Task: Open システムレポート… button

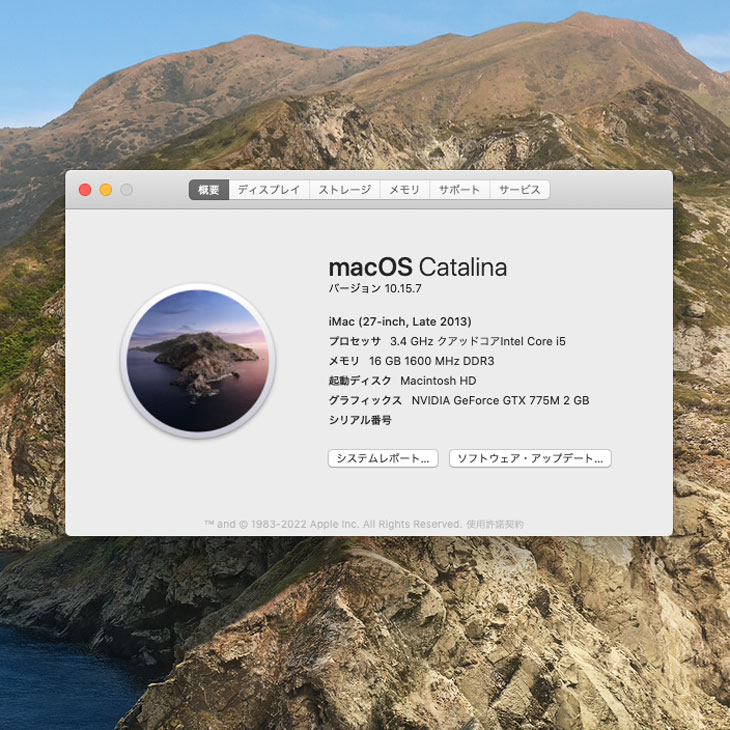Action: pos(383,459)
